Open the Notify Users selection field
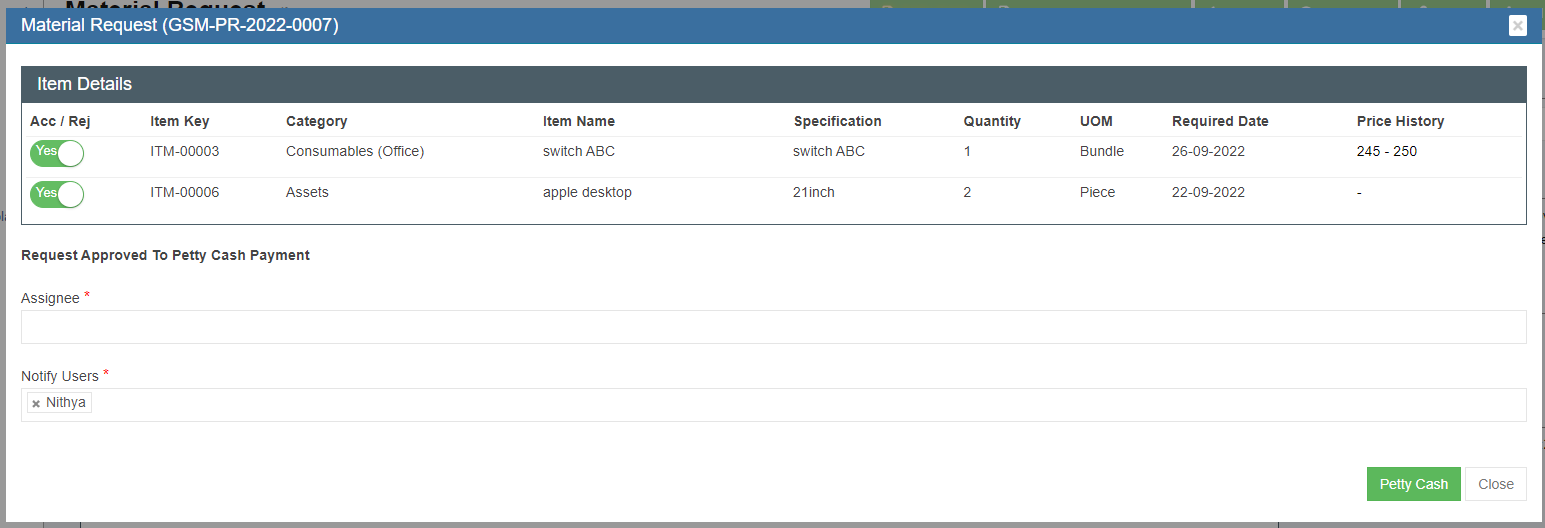The width and height of the screenshot is (1545, 528). tap(800, 405)
